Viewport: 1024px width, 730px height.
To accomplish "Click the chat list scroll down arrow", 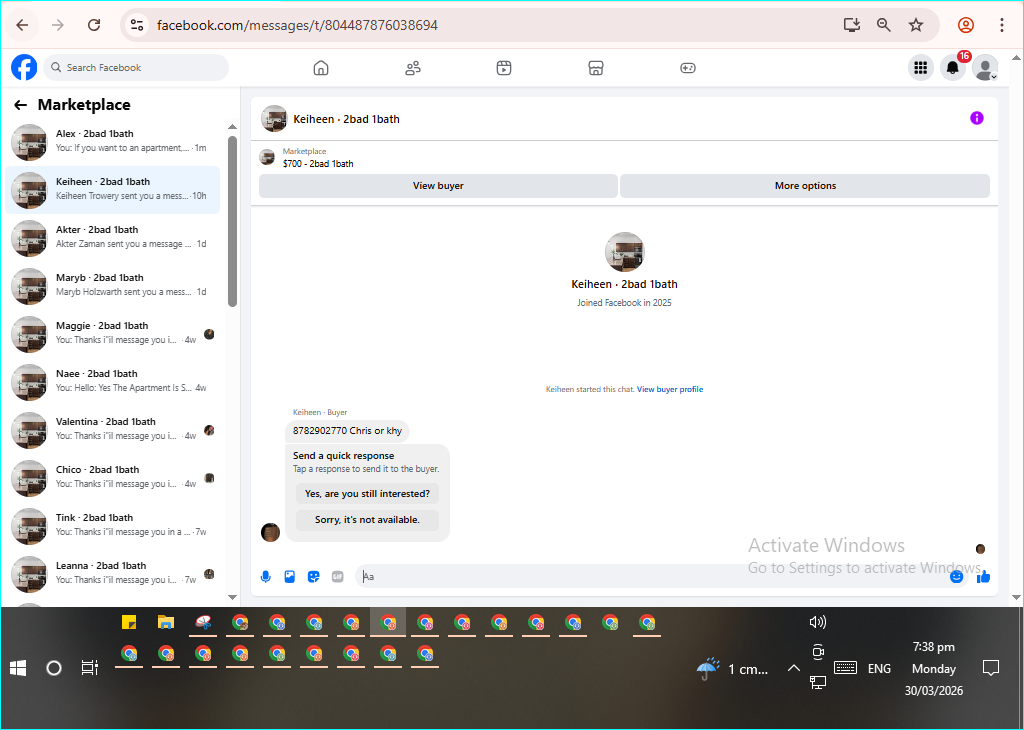I will (x=232, y=597).
